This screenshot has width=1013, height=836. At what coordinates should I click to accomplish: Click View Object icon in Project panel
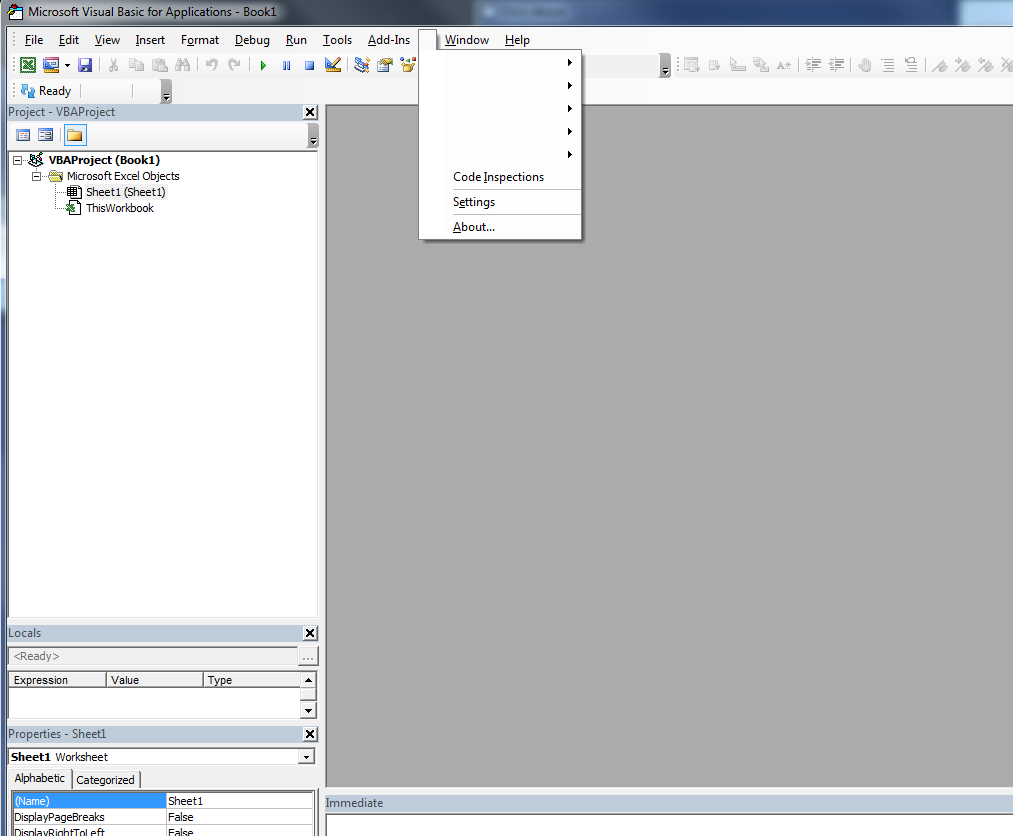[45, 135]
